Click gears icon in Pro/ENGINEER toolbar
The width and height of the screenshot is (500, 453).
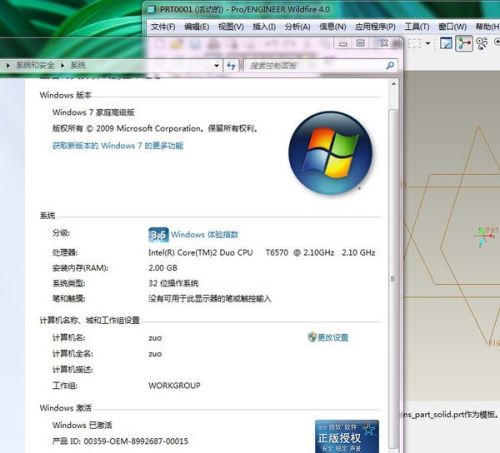coord(482,44)
